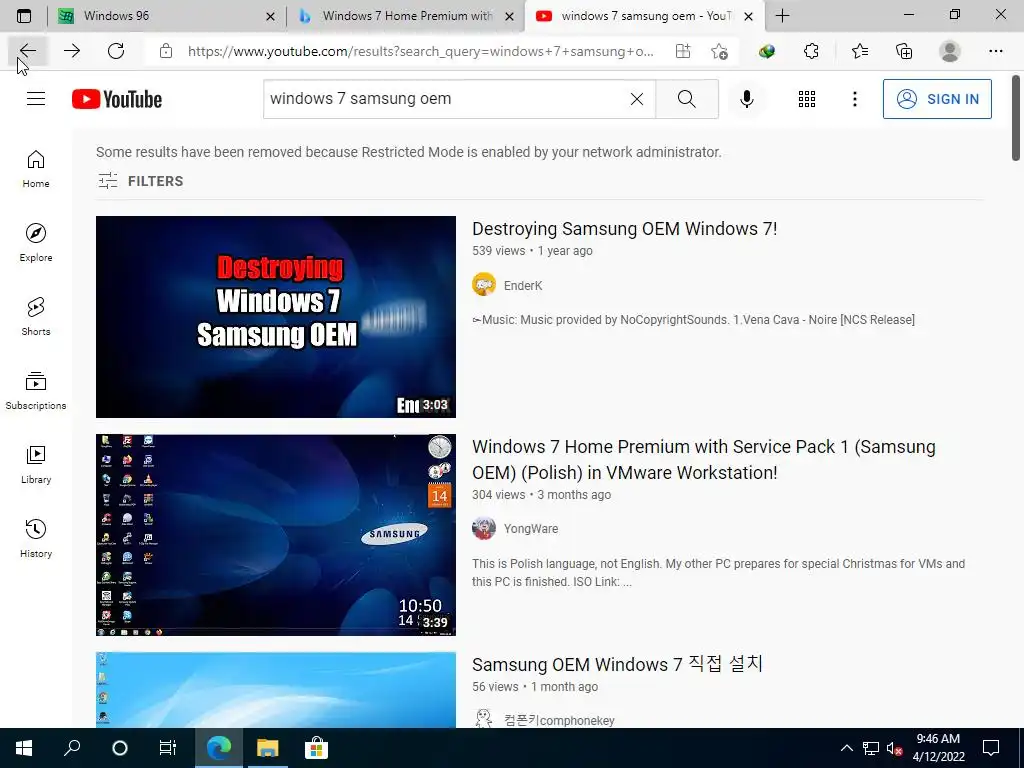Image resolution: width=1024 pixels, height=768 pixels.
Task: Open the YouTube apps grid icon
Action: point(807,99)
